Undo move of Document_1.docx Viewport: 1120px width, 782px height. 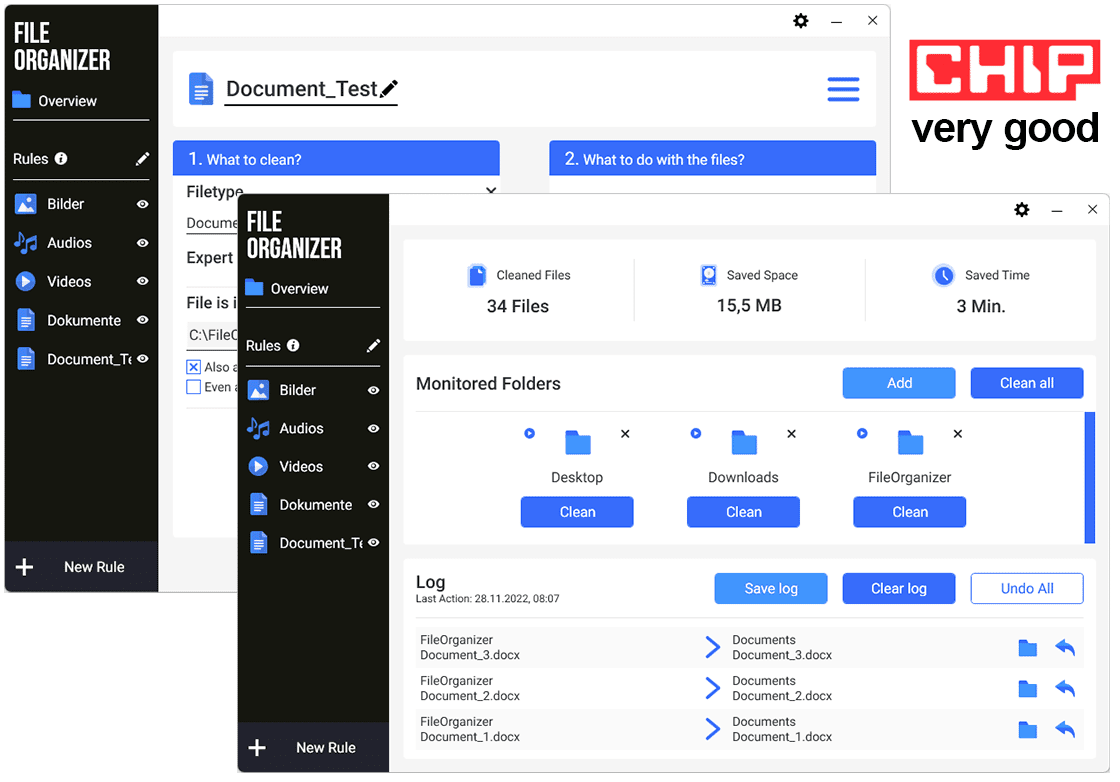(x=1065, y=729)
